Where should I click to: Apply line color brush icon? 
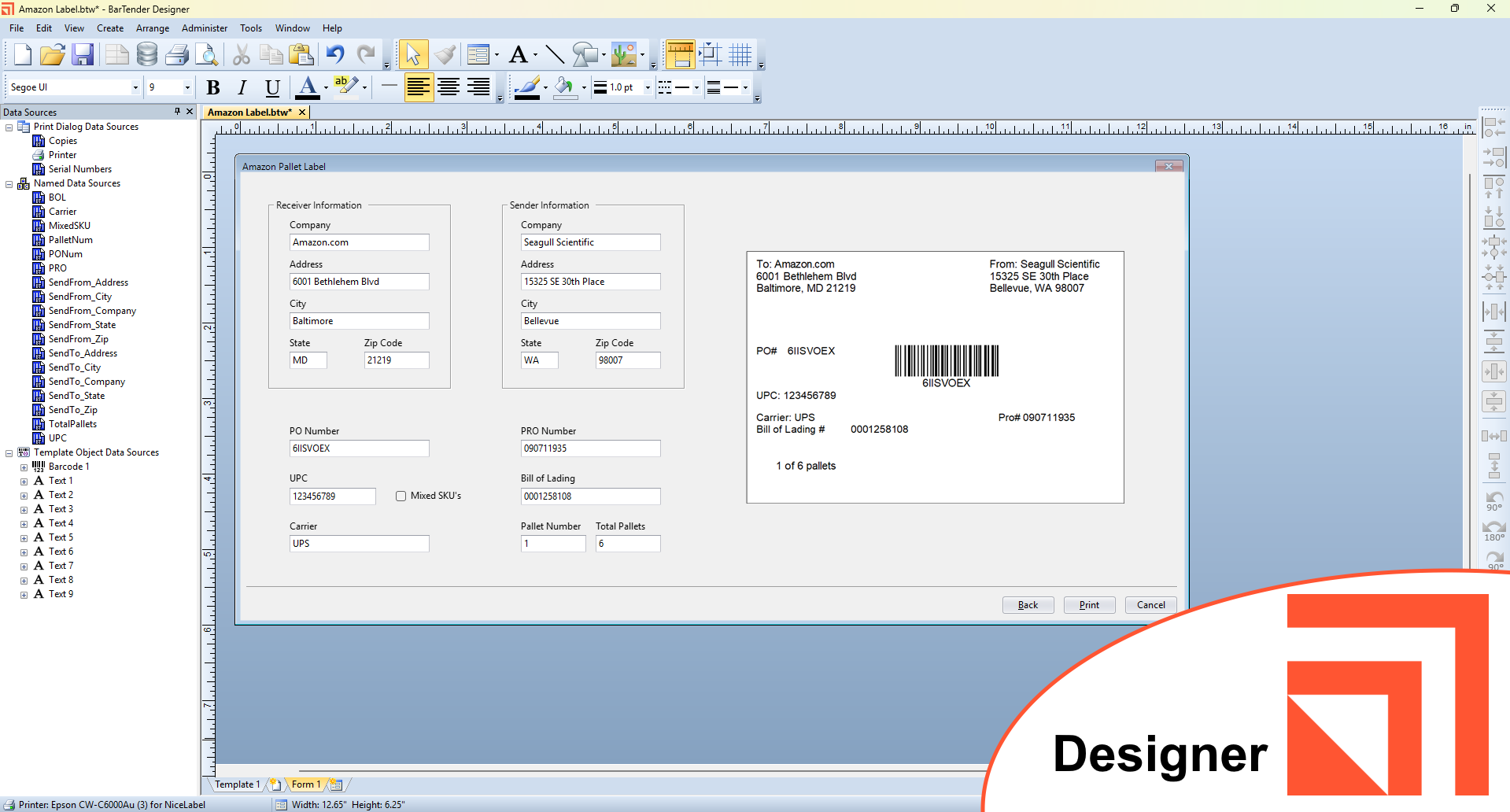click(526, 87)
